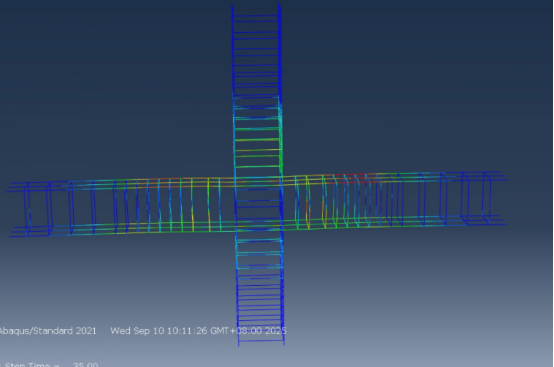Click the cyan column ties below the joint
Image resolution: width=554 pixels, height=367 pixels.
point(260,254)
